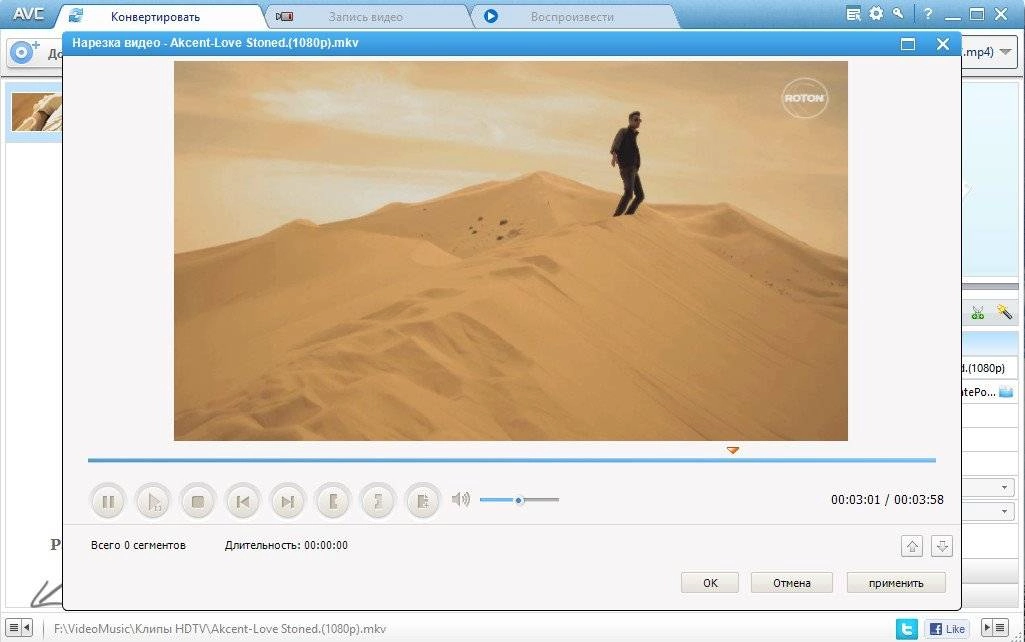The width and height of the screenshot is (1025, 642).
Task: Expand the output format (.mp4) dropdown
Action: (x=1005, y=52)
